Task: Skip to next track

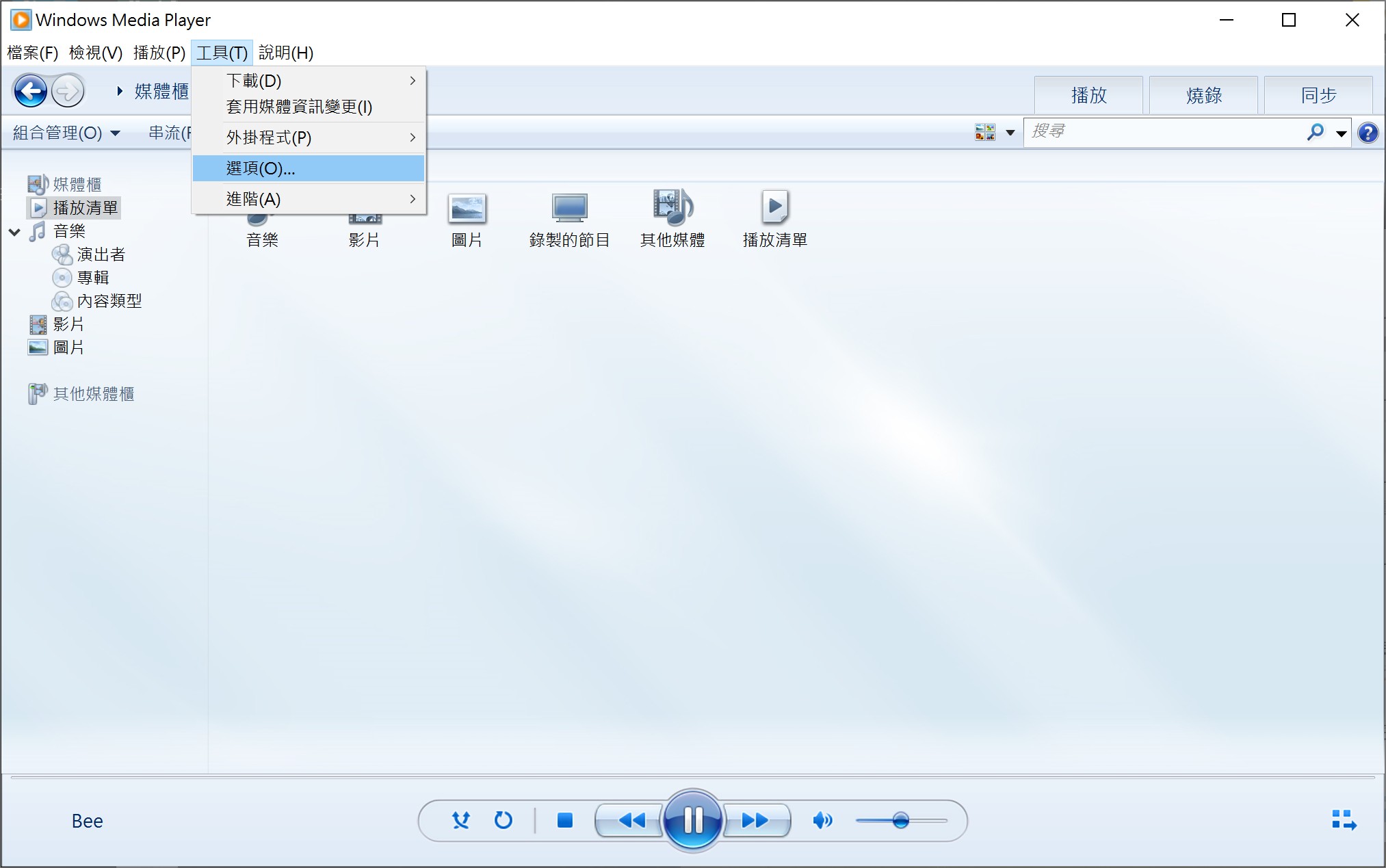Action: [755, 820]
